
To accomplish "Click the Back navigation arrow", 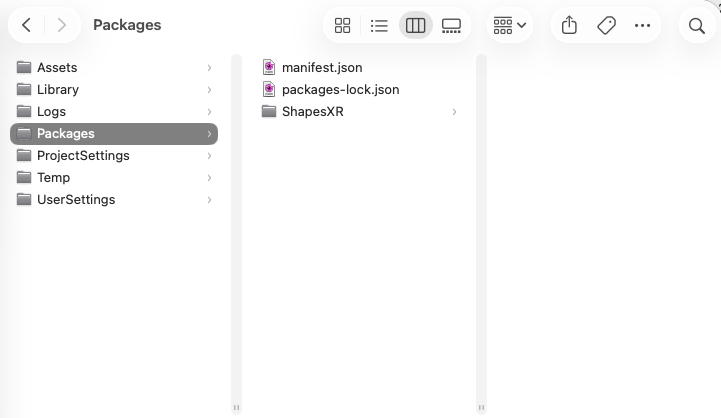I will (x=27, y=26).
